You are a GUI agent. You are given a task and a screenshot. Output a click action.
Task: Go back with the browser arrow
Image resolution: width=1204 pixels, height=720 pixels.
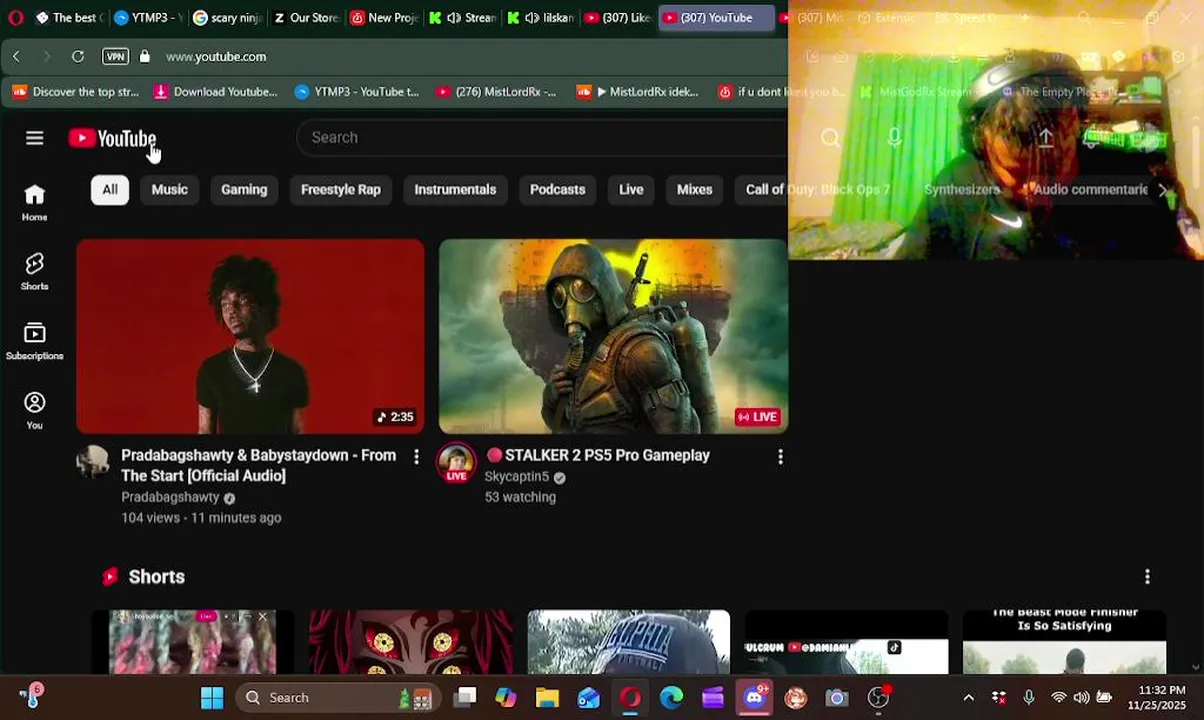16,57
